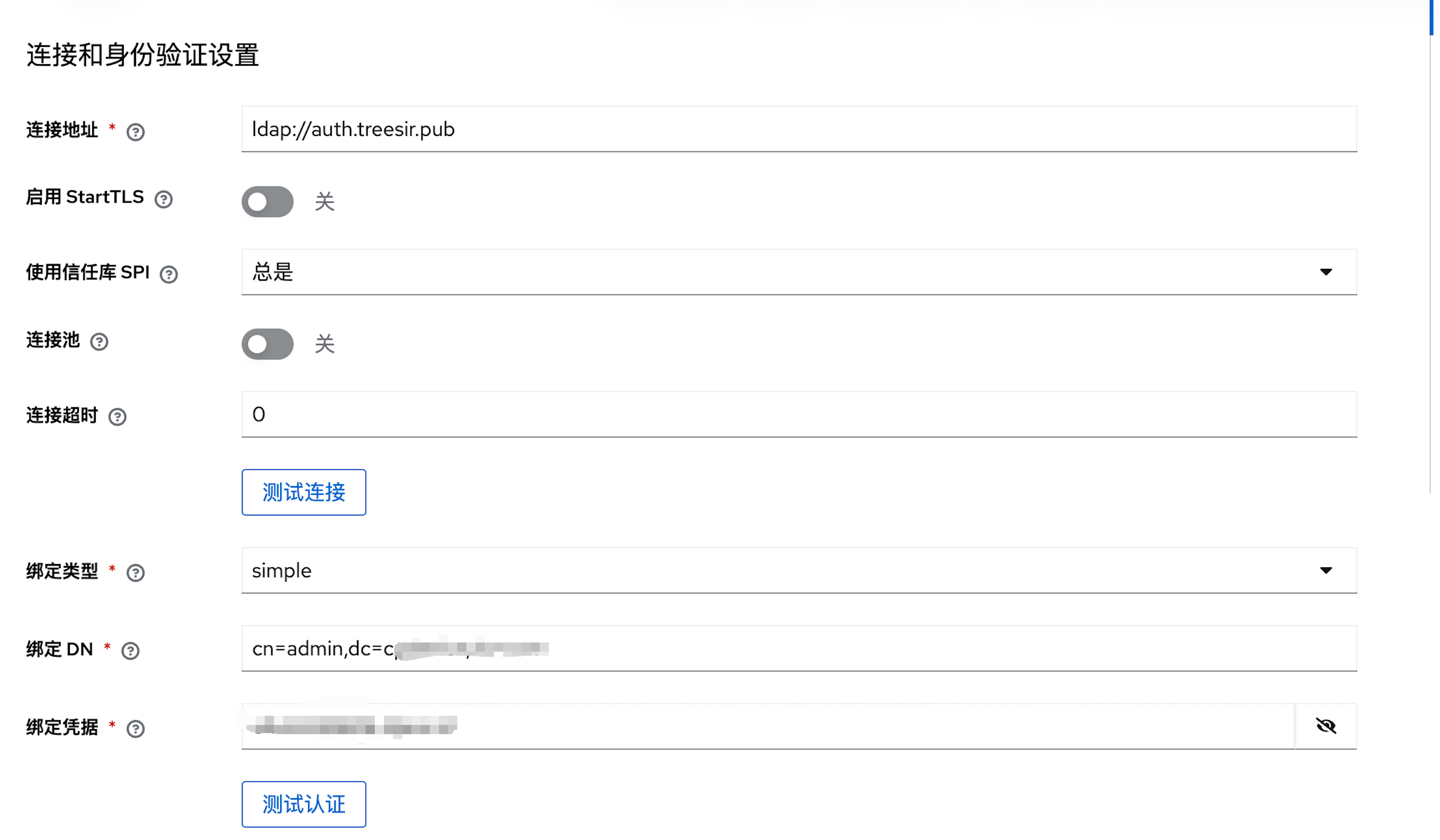Screen dimensions: 1440x840
Task: Open the 使用信任库 SPI dropdown
Action: tap(799, 272)
